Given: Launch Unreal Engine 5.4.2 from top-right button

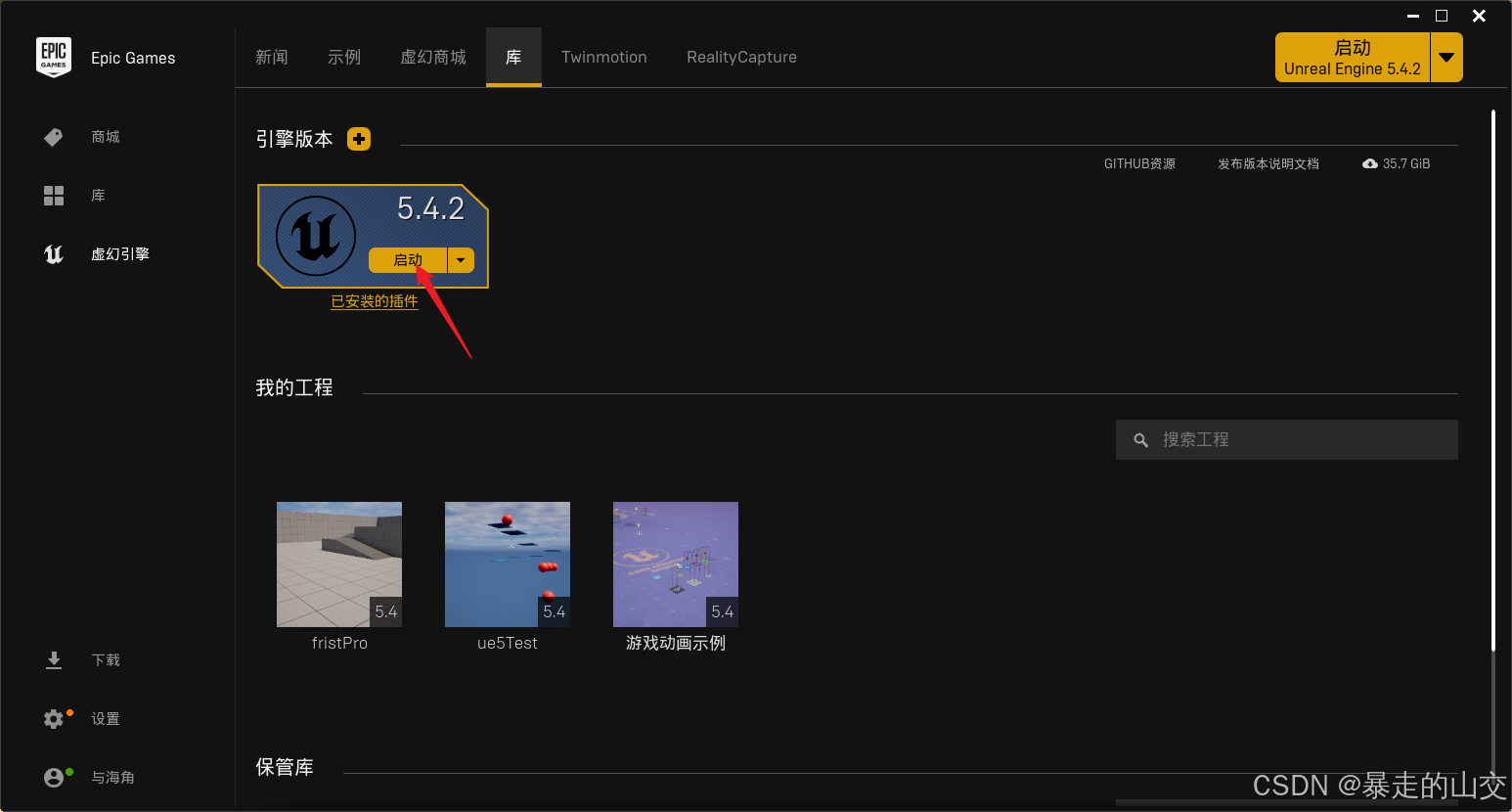Looking at the screenshot, I should click(1353, 58).
